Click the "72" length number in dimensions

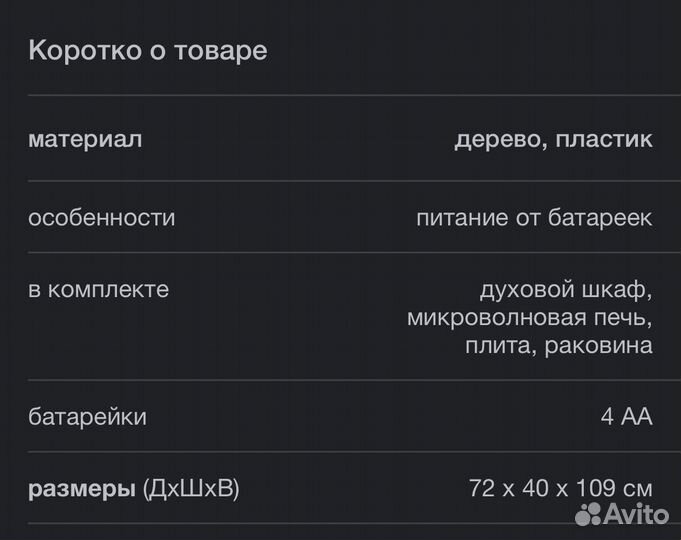pos(482,489)
